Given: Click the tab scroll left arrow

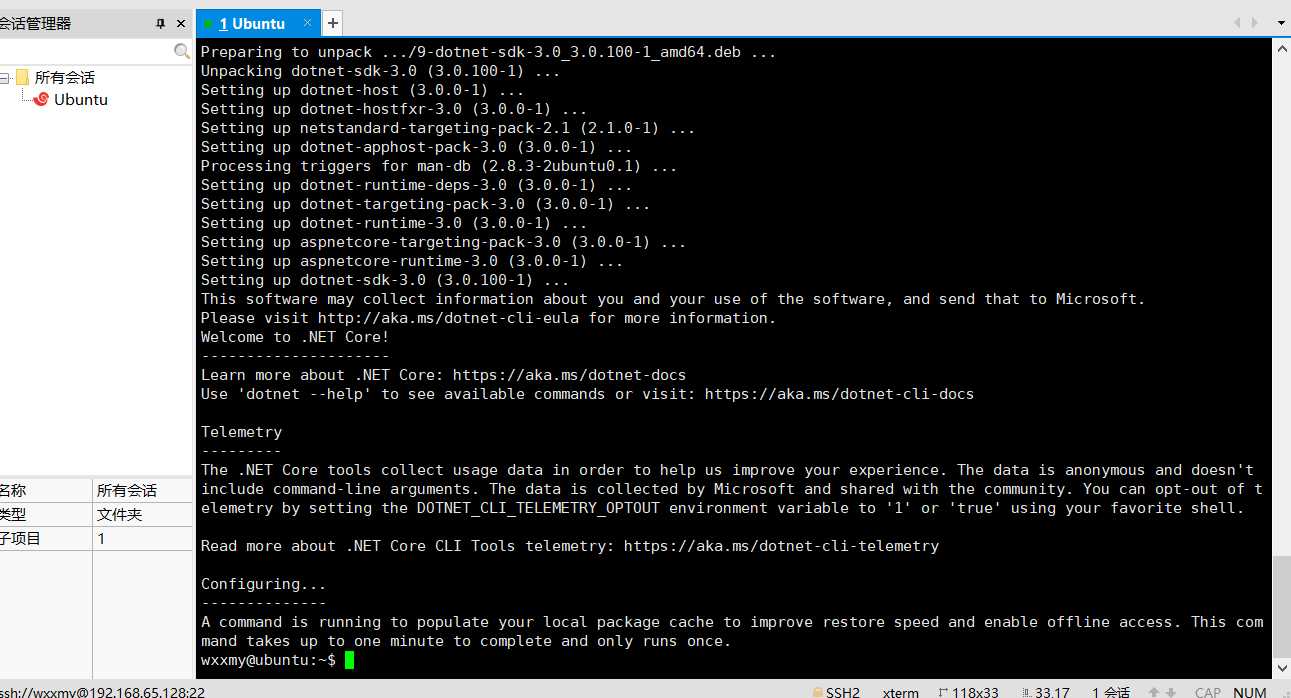Looking at the screenshot, I should coord(1238,23).
